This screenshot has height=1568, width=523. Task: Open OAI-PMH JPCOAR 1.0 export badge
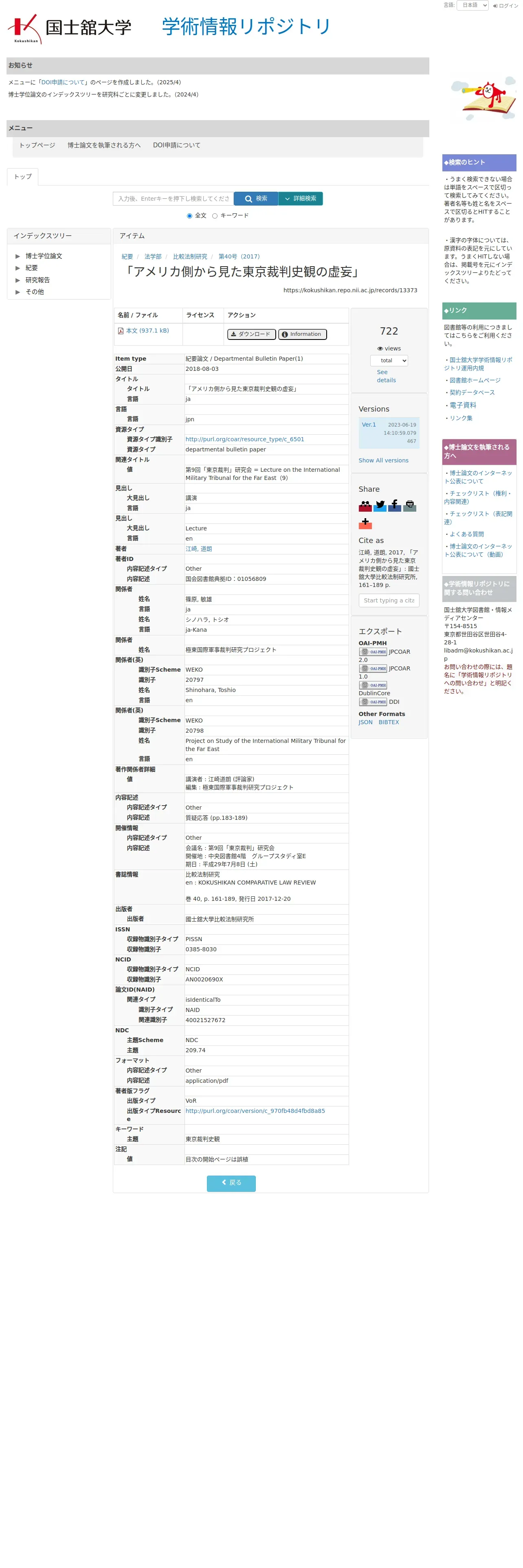click(373, 668)
